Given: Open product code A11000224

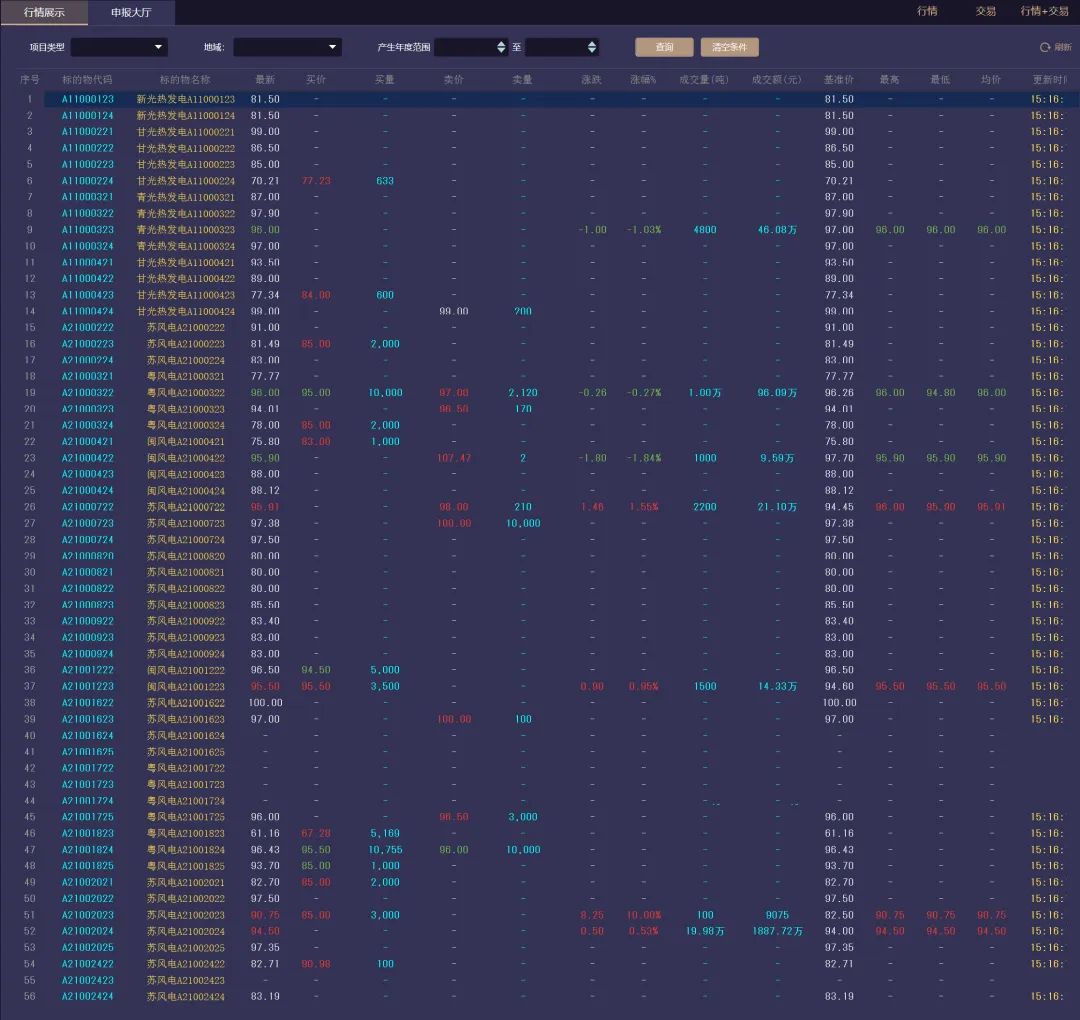Looking at the screenshot, I should pyautogui.click(x=87, y=180).
